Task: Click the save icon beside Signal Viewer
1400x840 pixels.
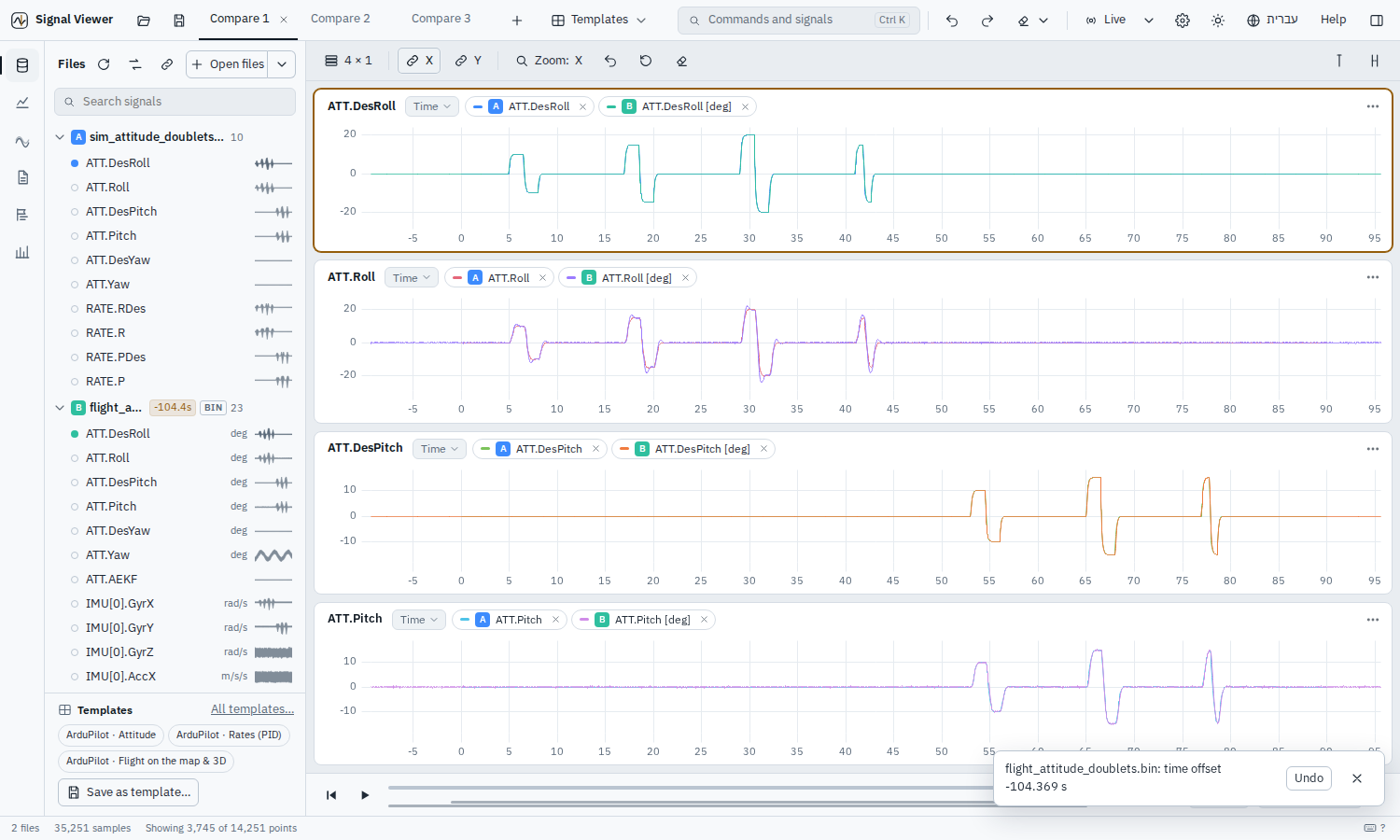Action: point(179,20)
